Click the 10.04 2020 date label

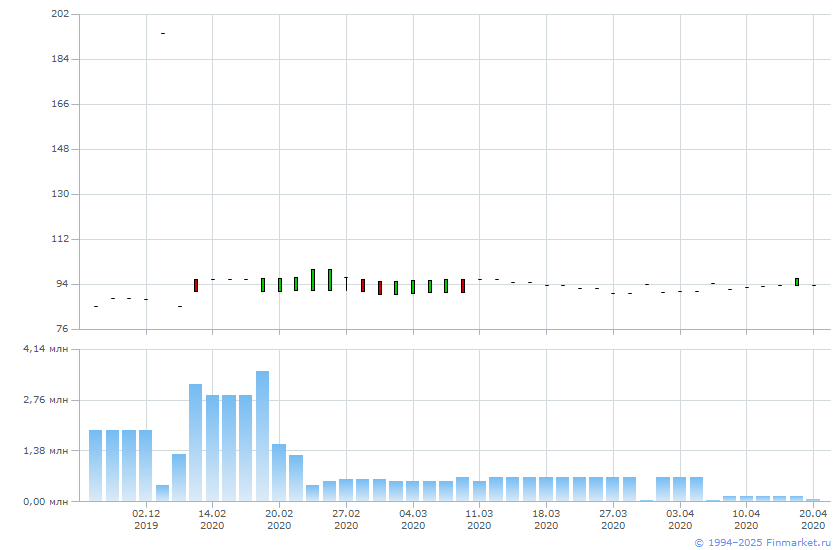[746, 519]
